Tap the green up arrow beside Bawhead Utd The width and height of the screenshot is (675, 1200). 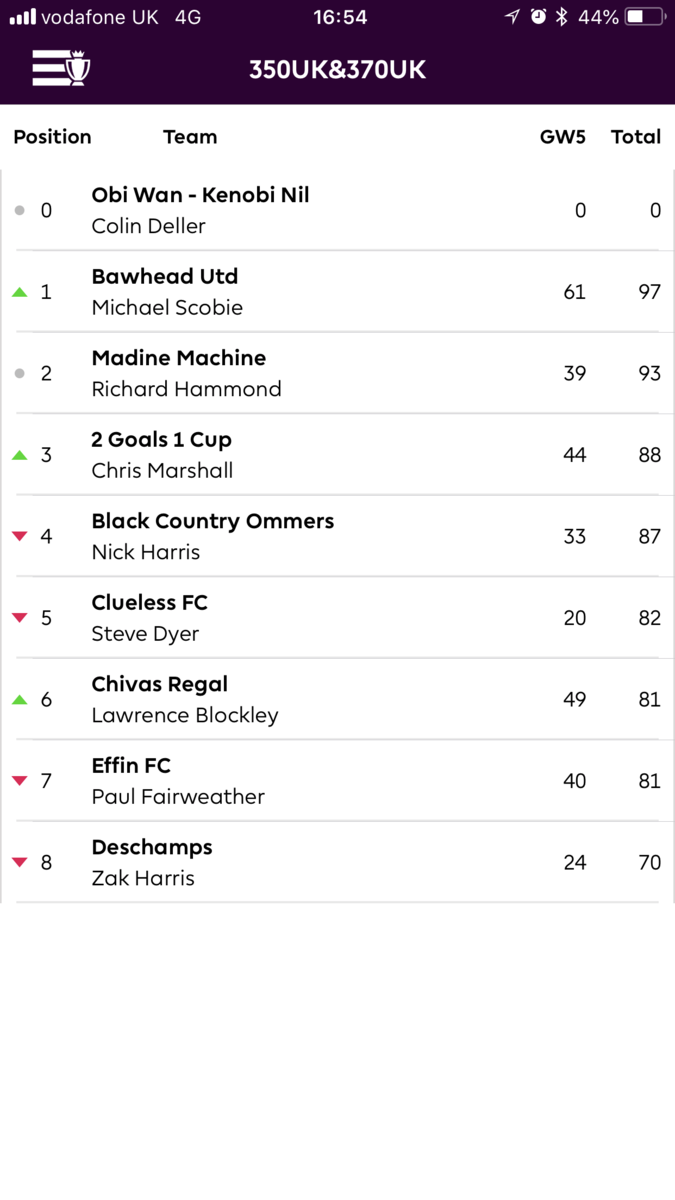click(x=19, y=292)
